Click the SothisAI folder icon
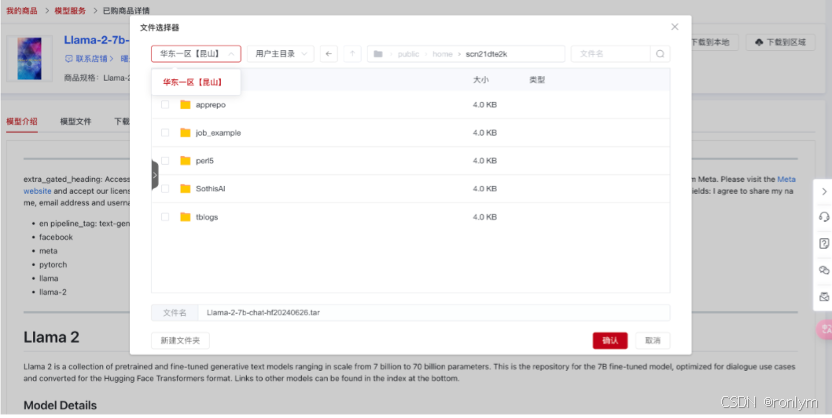This screenshot has width=832, height=418. click(185, 188)
